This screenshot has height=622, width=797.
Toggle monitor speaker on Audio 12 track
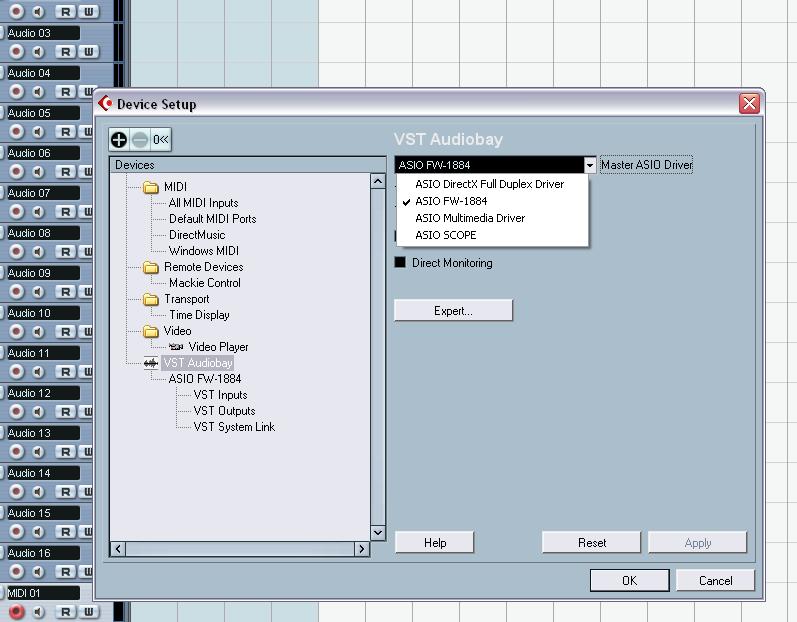coord(38,412)
